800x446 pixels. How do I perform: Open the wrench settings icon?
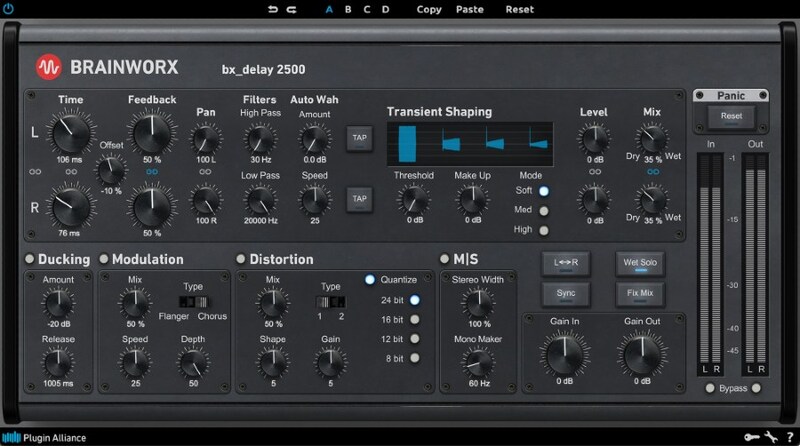click(769, 437)
